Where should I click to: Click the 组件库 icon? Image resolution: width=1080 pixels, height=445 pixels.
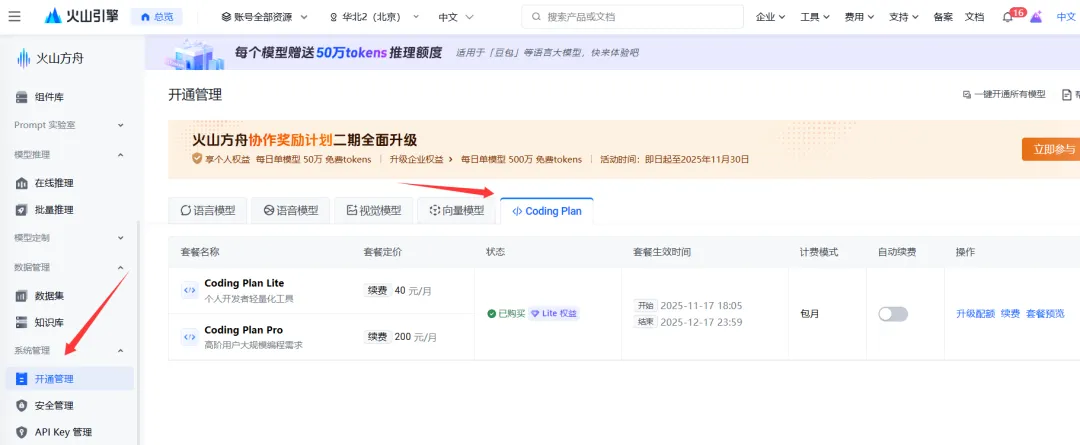coord(22,97)
